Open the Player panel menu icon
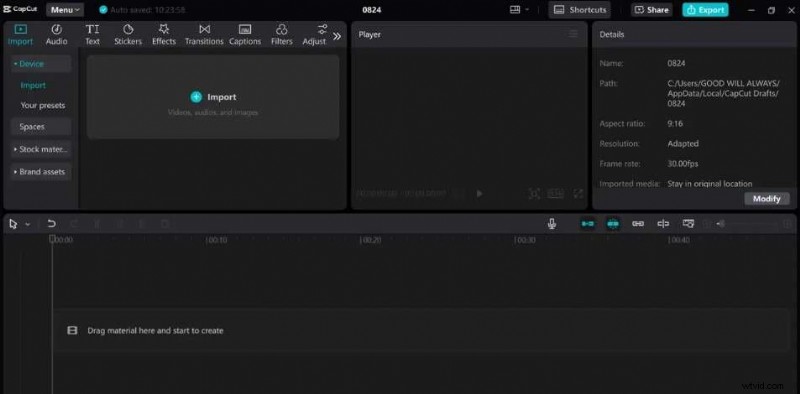The image size is (800, 394). tap(573, 34)
